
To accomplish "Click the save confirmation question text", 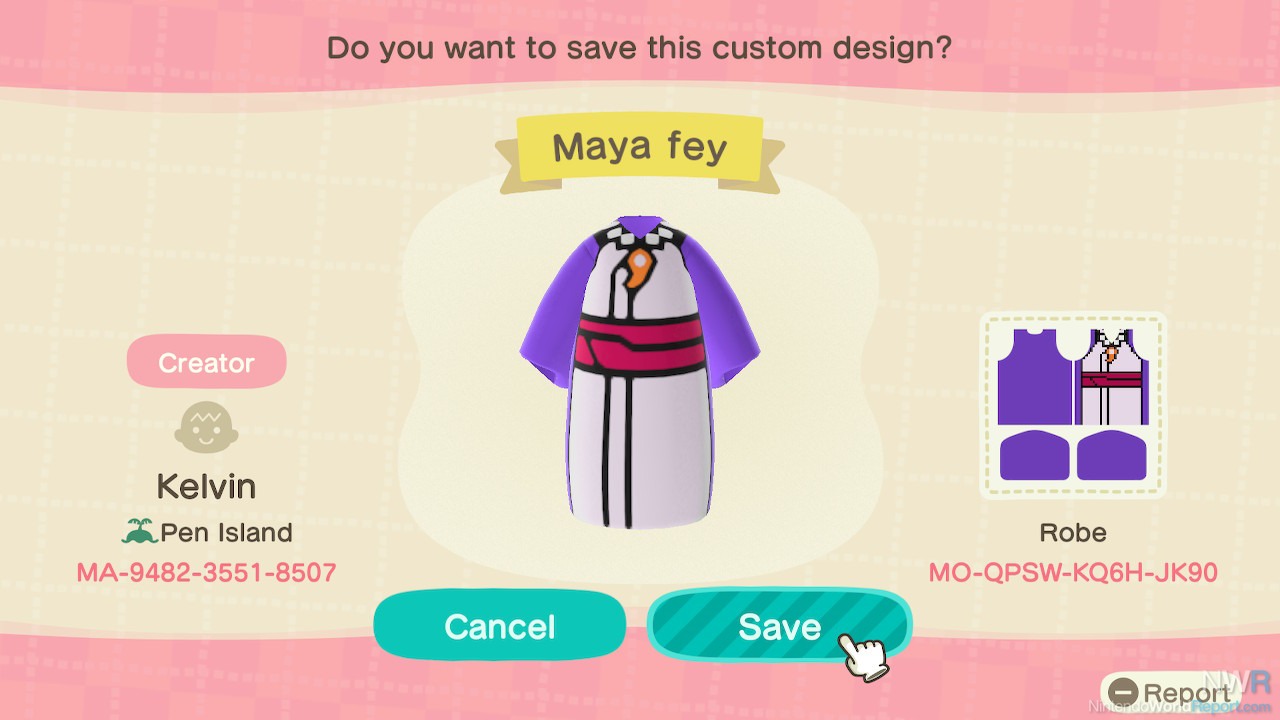I will (x=639, y=47).
